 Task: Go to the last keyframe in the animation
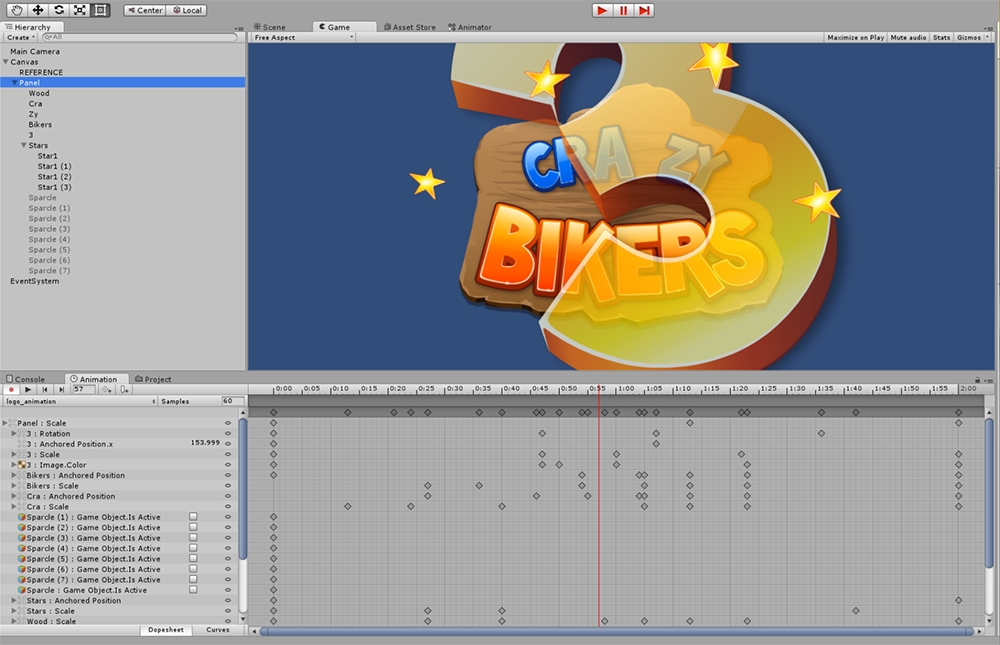click(61, 390)
